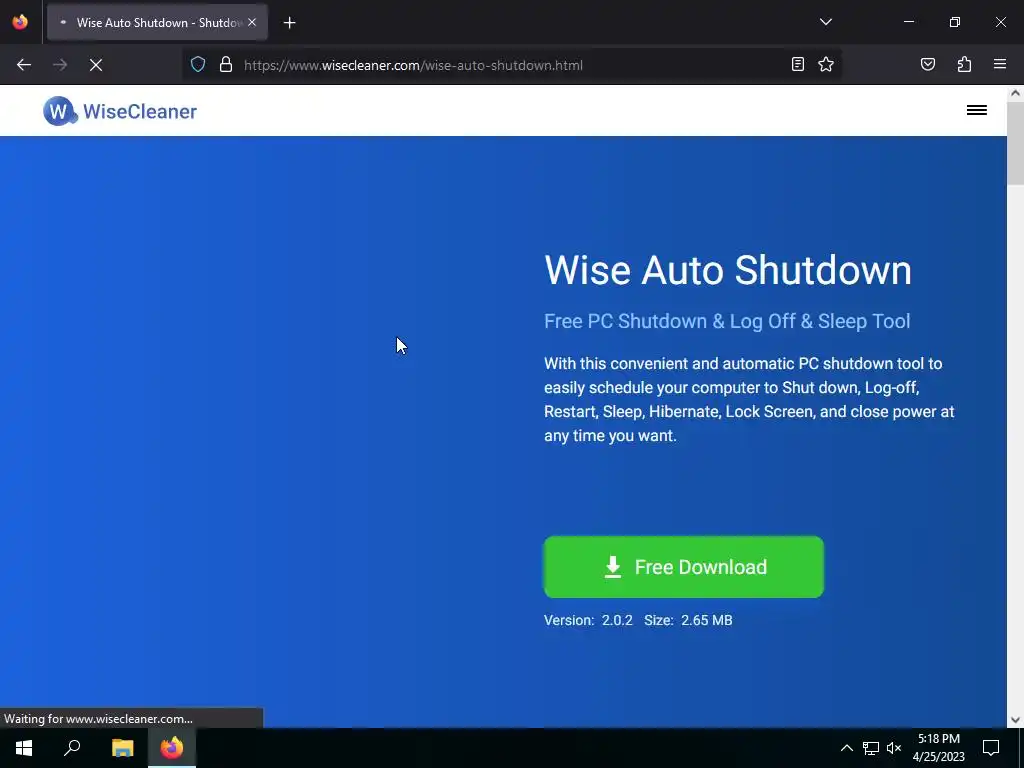The width and height of the screenshot is (1024, 768).
Task: Open network status tray icon
Action: [x=871, y=748]
